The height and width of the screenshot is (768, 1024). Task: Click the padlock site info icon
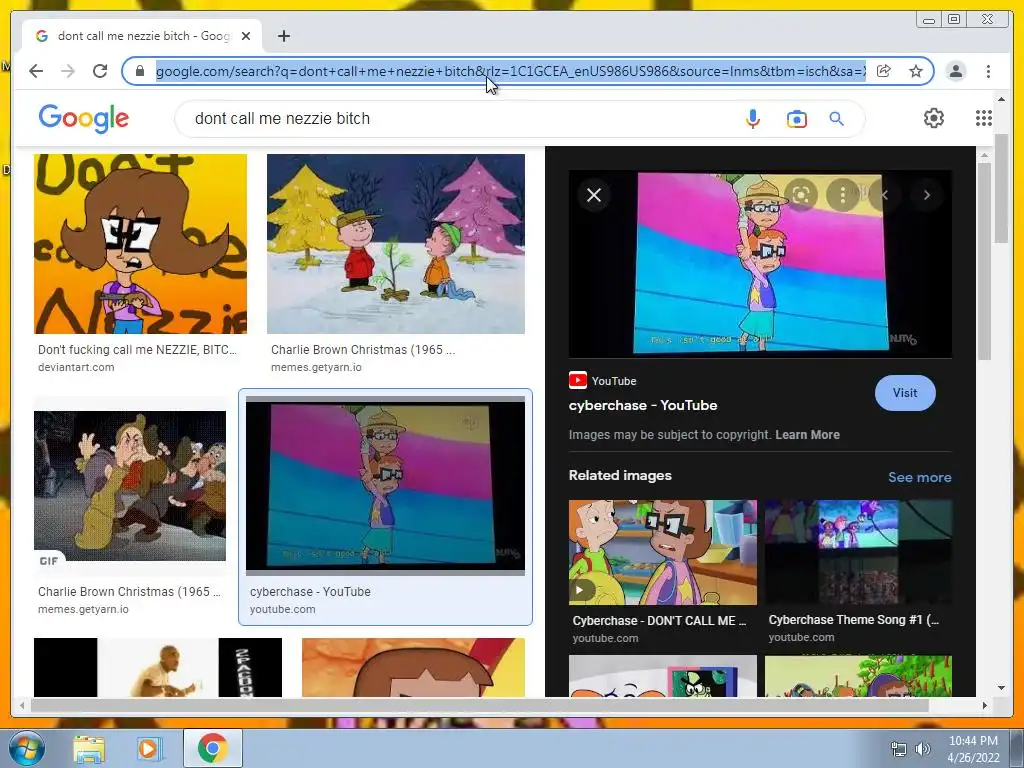[139, 71]
